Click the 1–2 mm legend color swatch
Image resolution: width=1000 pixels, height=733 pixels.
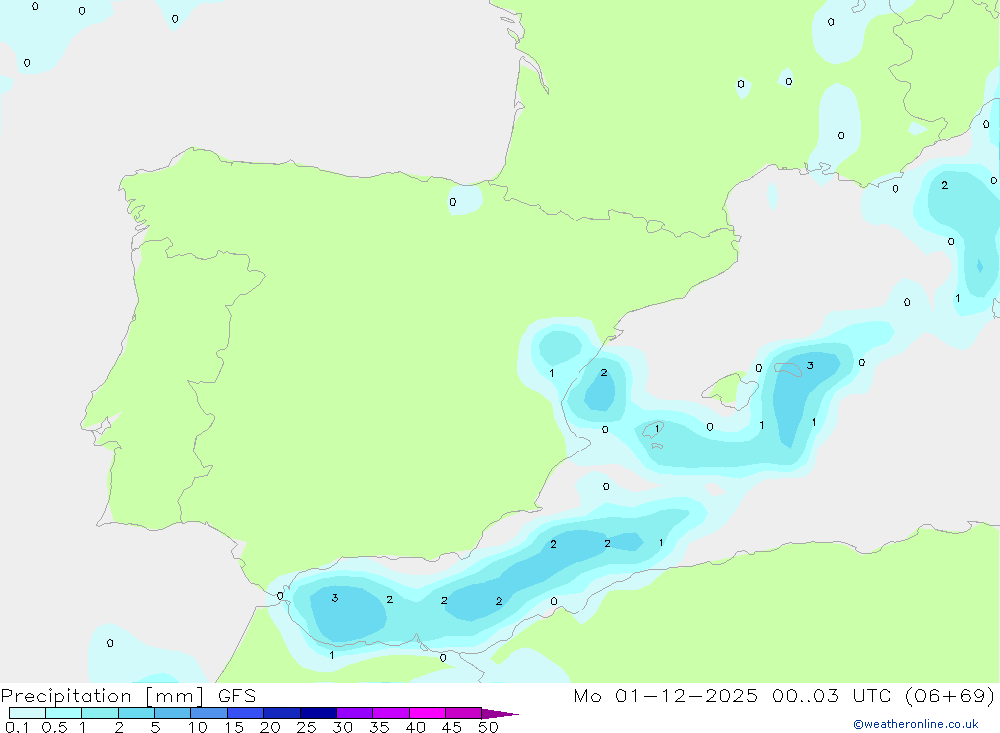coord(100,713)
